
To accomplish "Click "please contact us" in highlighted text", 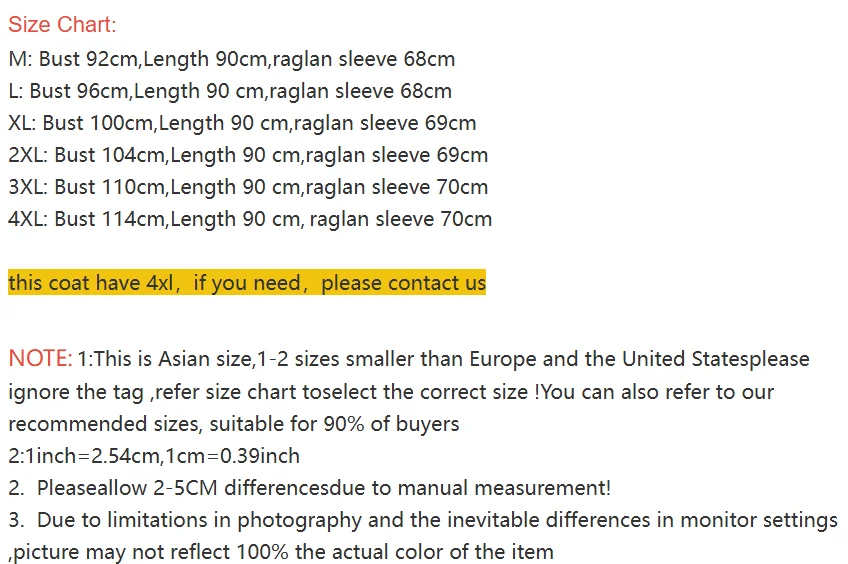I will [403, 283].
